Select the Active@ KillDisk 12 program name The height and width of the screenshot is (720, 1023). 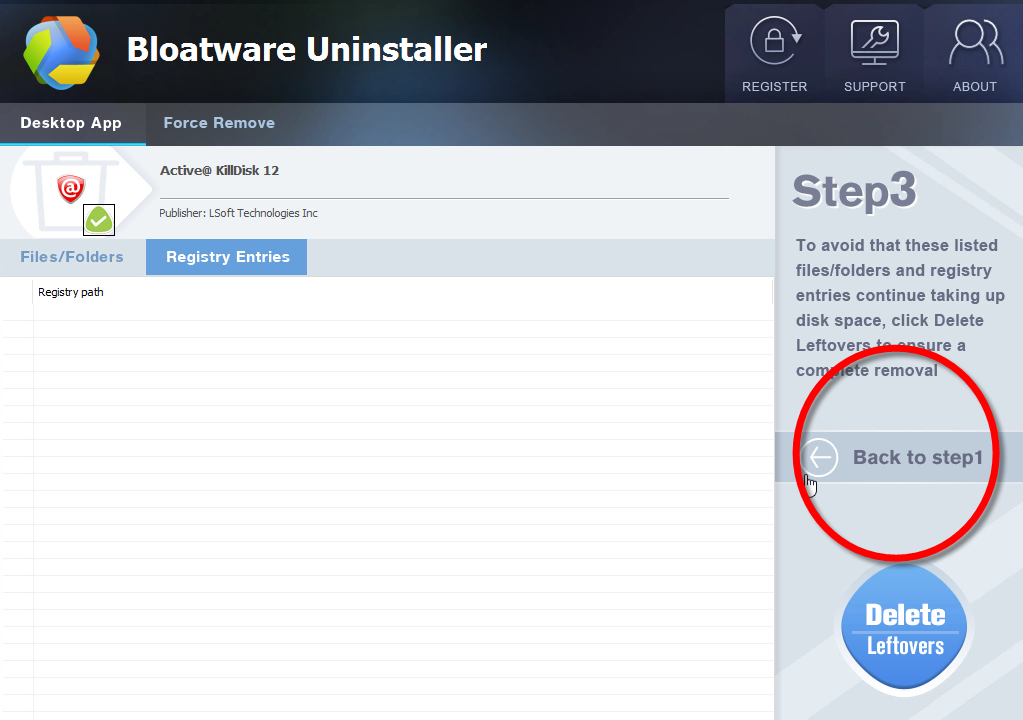219,171
